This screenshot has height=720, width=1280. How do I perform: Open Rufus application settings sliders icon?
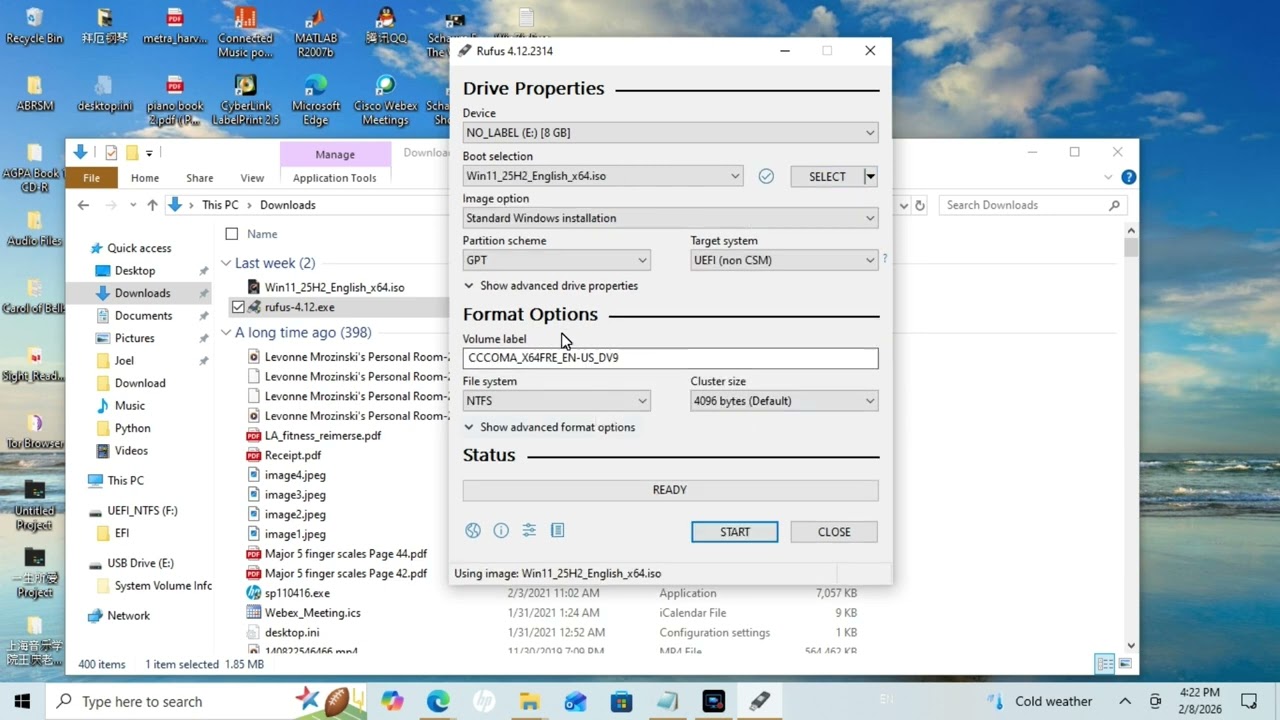click(529, 531)
